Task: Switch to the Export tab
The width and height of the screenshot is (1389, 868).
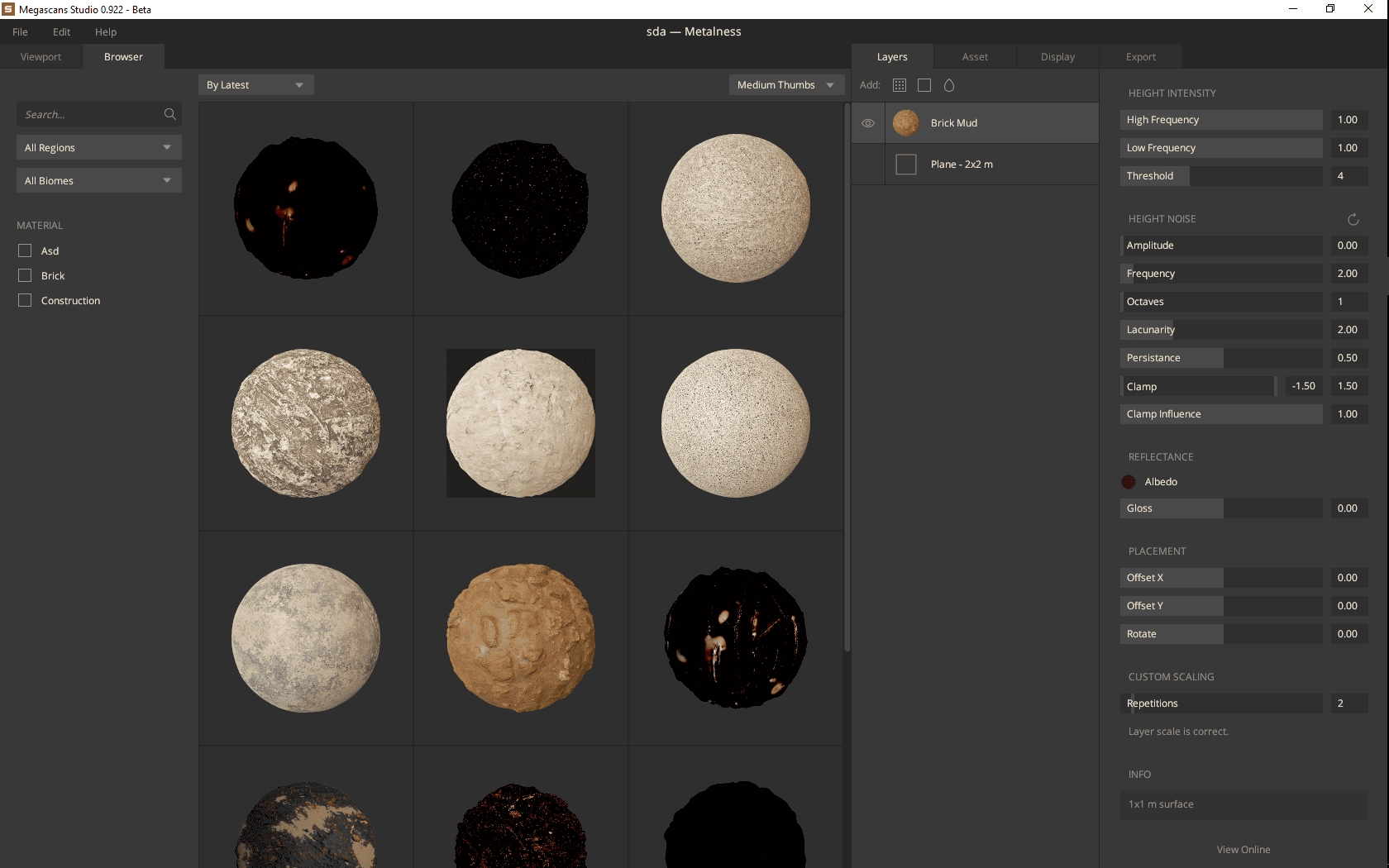Action: click(1140, 56)
